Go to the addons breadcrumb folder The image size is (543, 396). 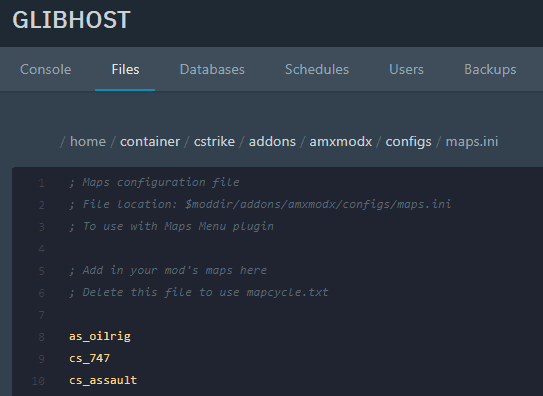[272, 142]
